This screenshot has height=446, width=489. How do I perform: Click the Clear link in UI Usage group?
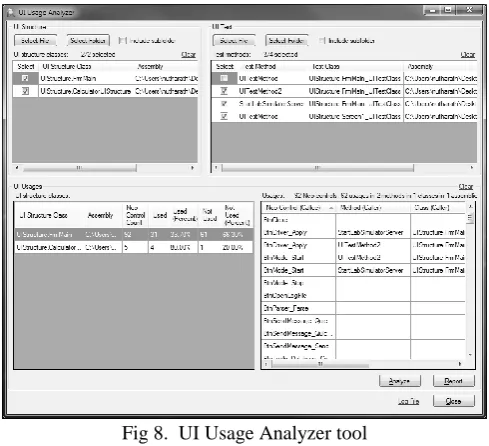tap(466, 186)
